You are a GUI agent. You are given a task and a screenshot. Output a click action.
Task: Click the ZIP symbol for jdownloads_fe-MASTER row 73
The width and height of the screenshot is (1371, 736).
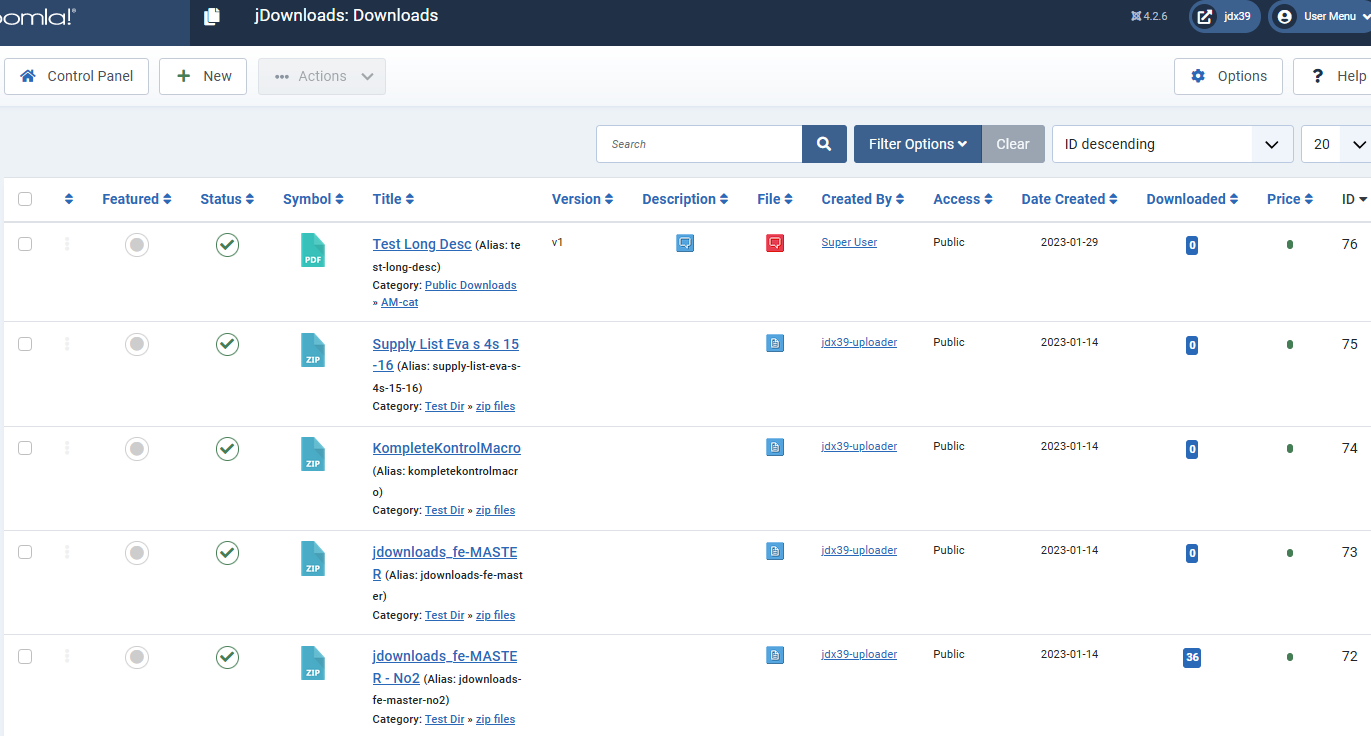(313, 558)
